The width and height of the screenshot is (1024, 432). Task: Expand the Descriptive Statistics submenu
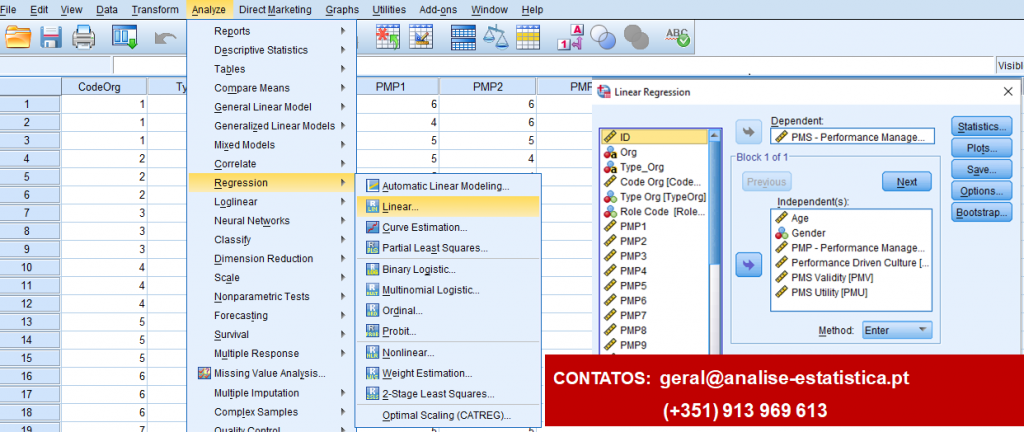272,50
